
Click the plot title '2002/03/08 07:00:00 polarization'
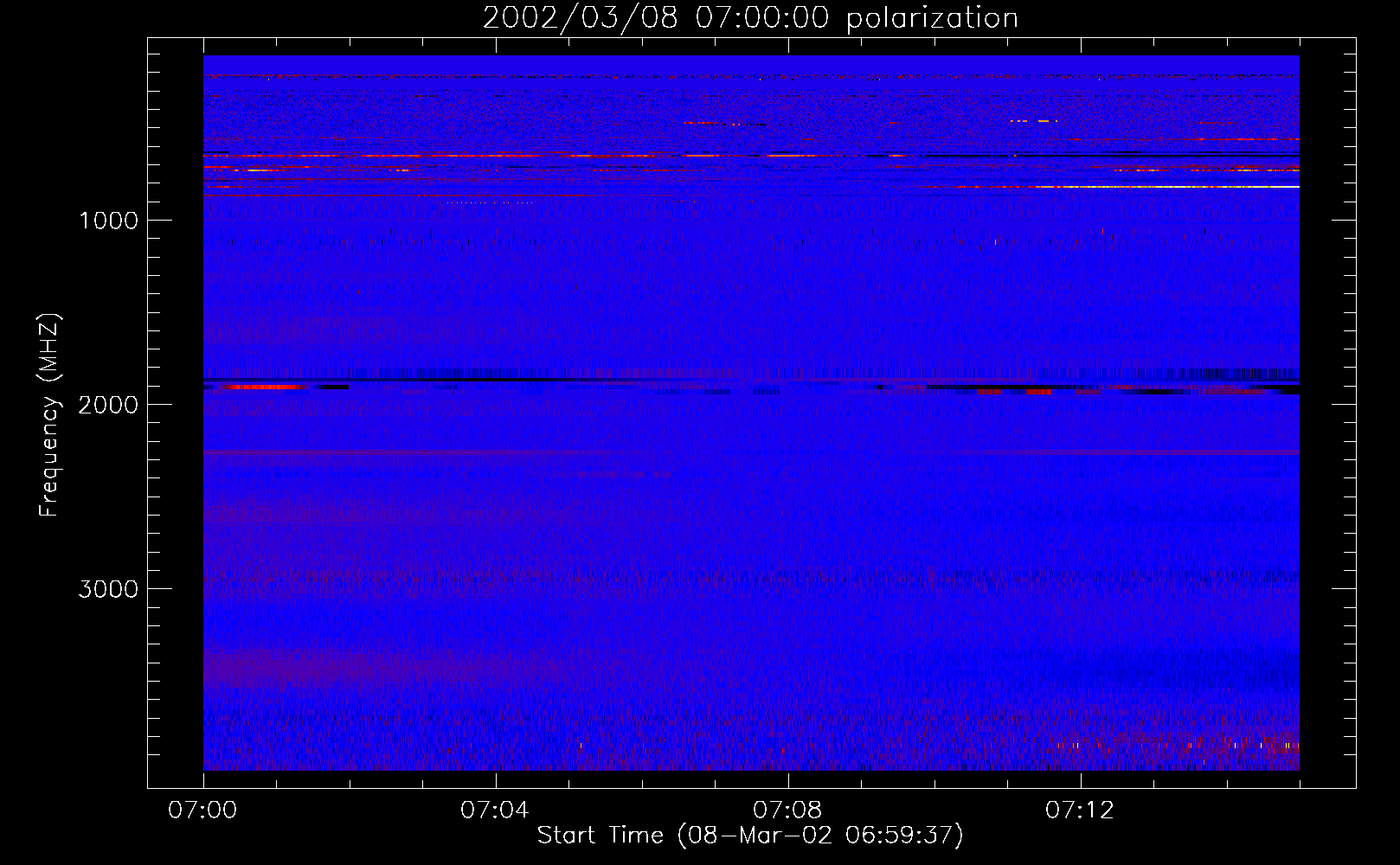(x=750, y=18)
